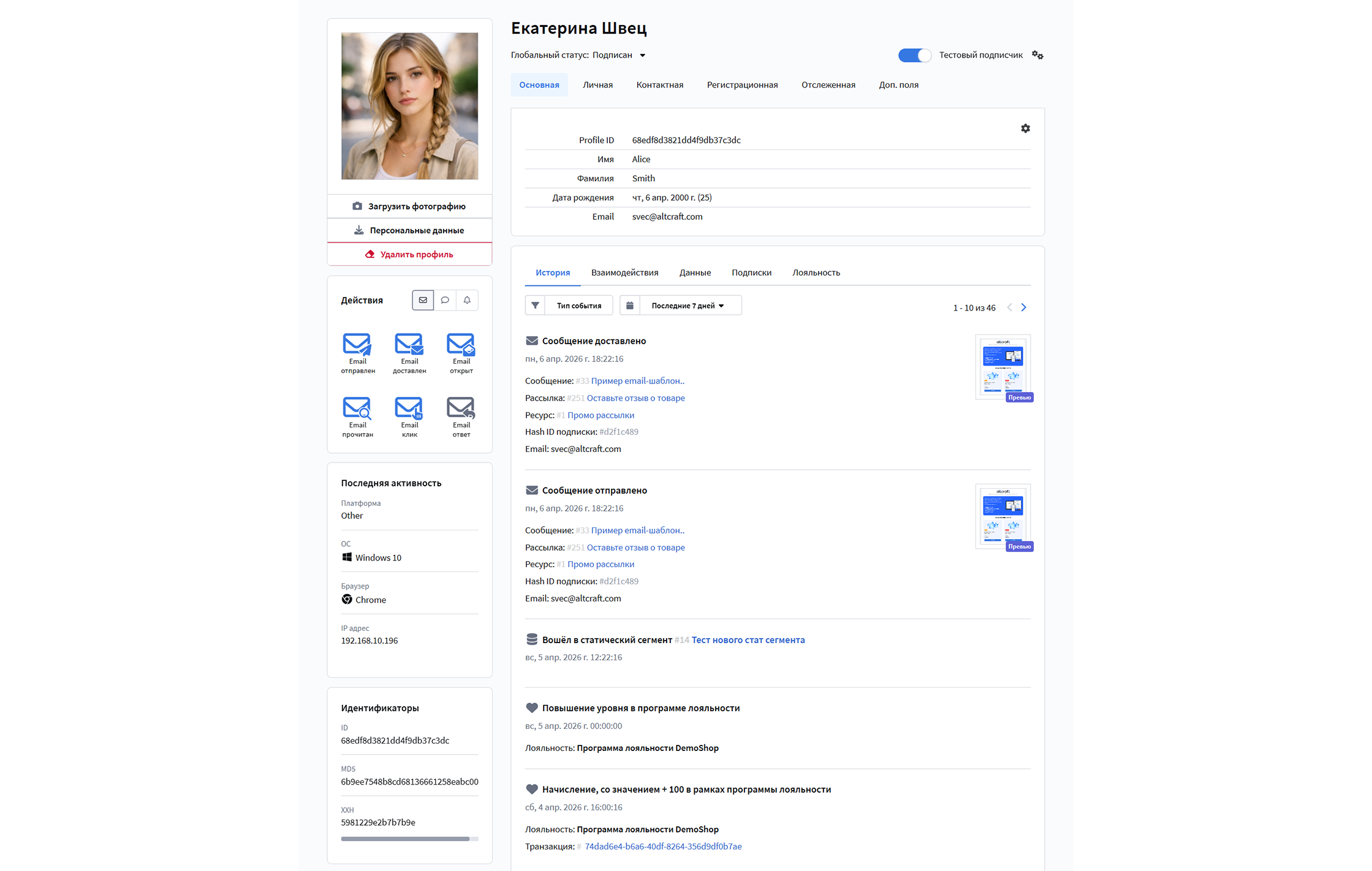
Task: Click the horizontal scrollbar in Идентификаторы panel
Action: pos(405,839)
